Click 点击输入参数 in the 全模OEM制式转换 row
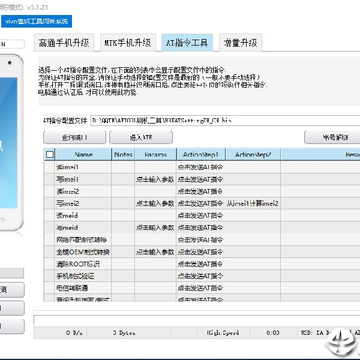This screenshot has height=360, width=360. (155, 252)
